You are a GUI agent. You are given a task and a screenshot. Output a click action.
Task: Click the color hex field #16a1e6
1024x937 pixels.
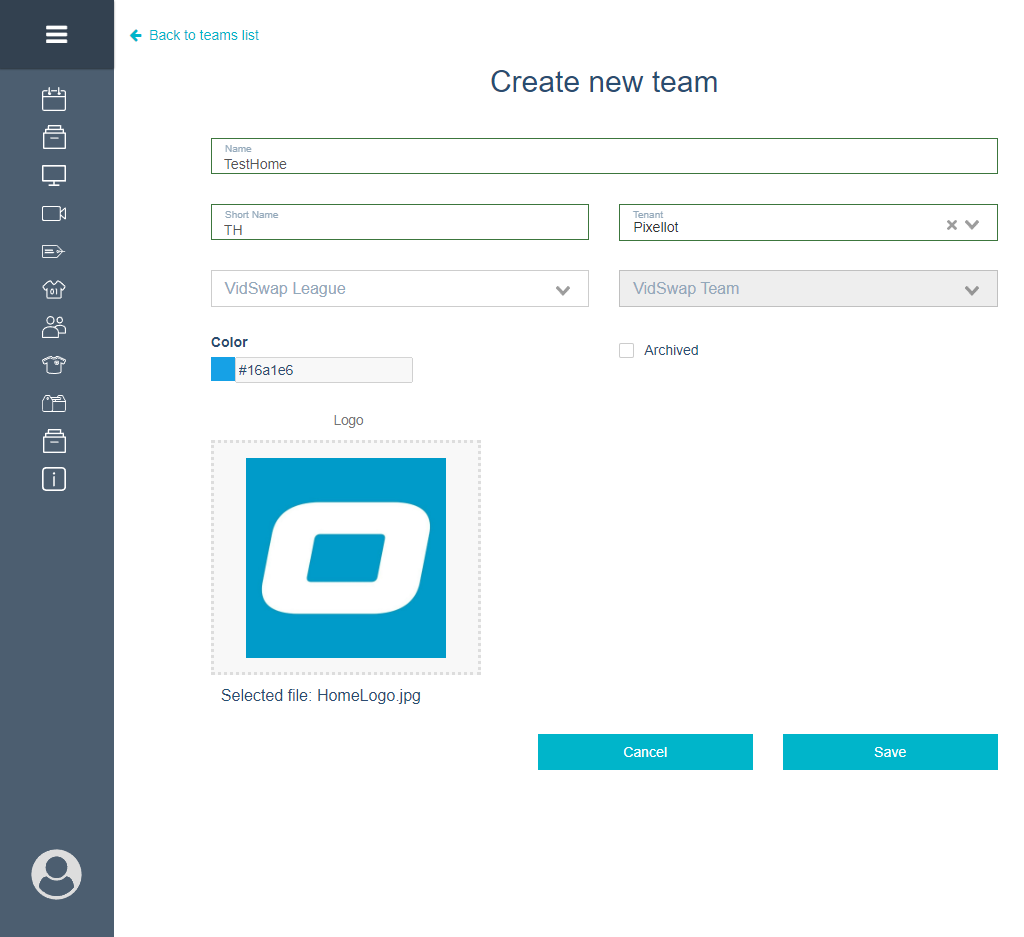point(323,370)
